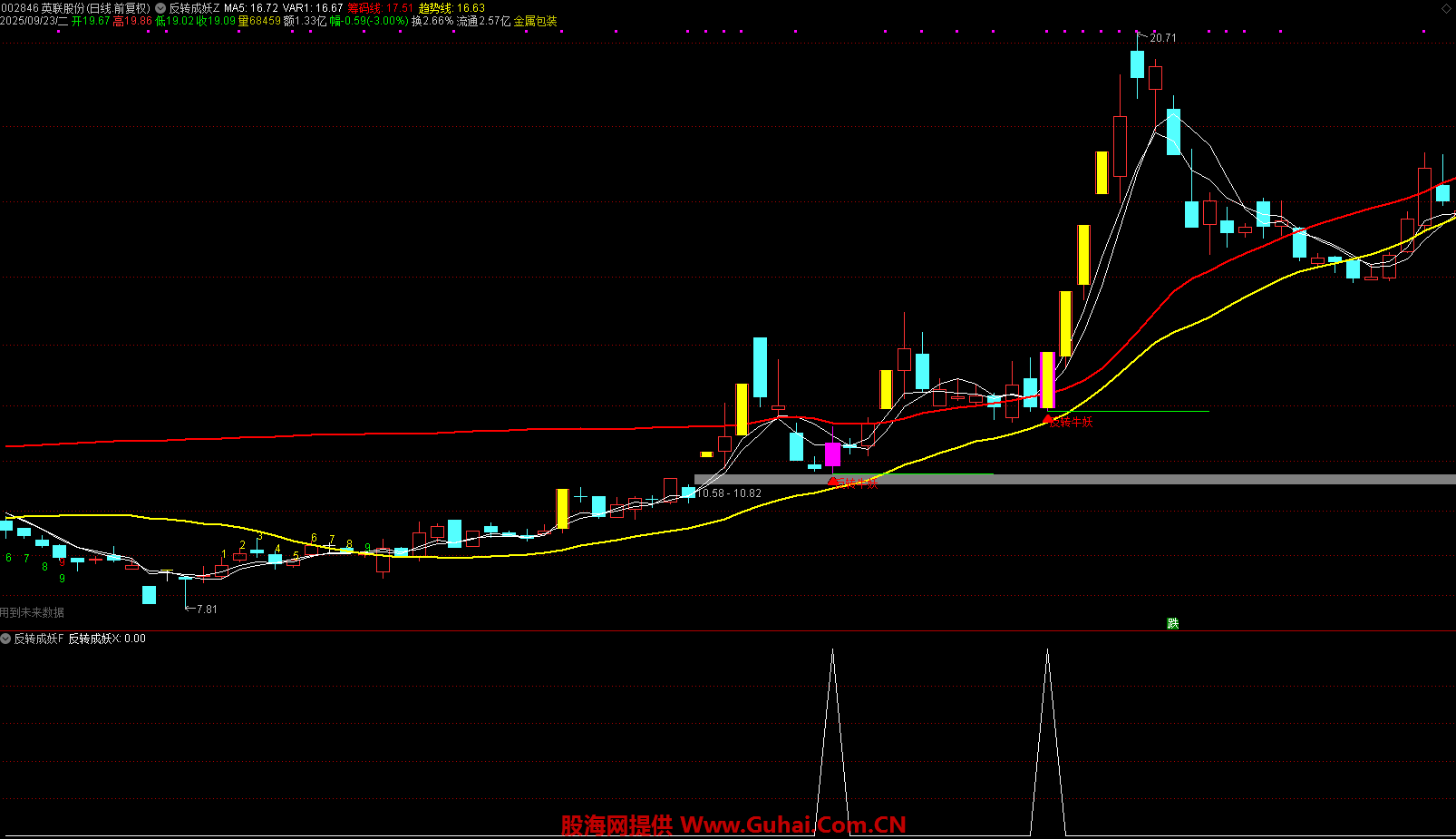Image resolution: width=1456 pixels, height=839 pixels.
Task: Click the VAR1: 16.67 value label
Action: point(313,8)
